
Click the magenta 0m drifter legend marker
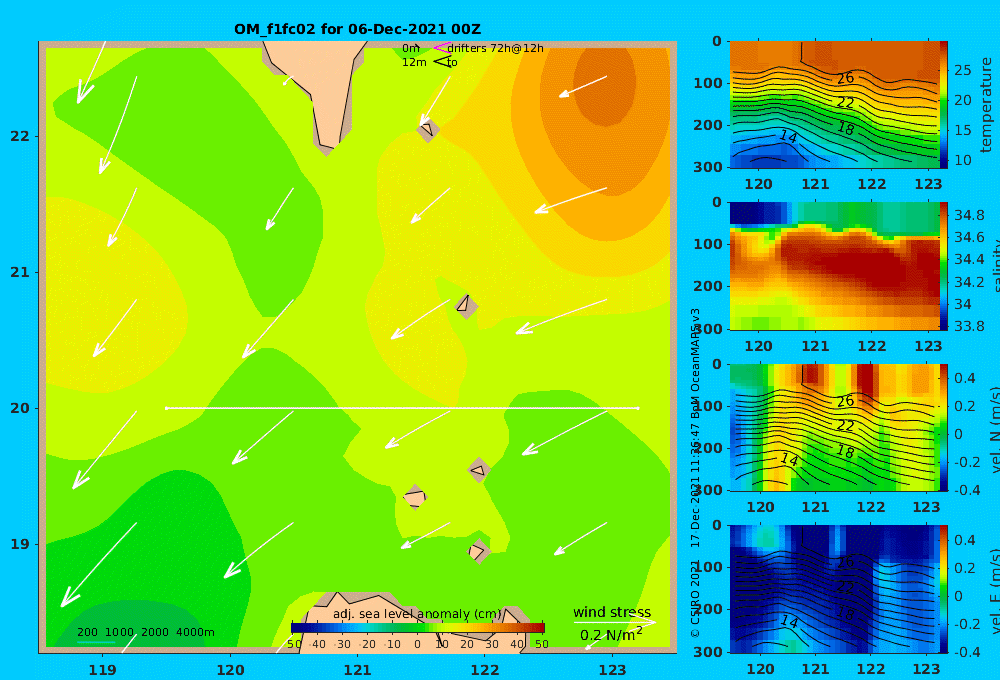[441, 48]
